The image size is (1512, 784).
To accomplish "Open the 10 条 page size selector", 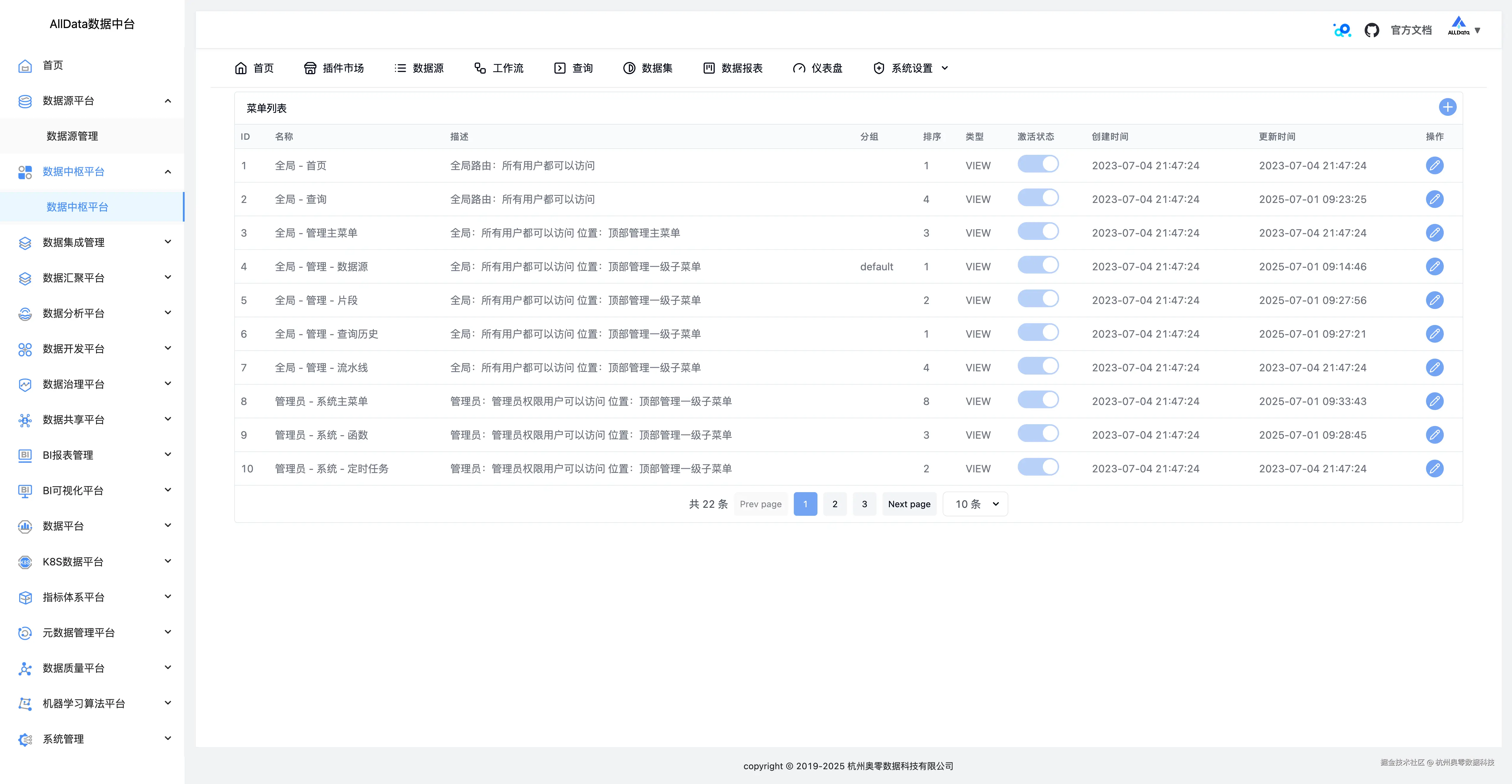I will tap(974, 503).
